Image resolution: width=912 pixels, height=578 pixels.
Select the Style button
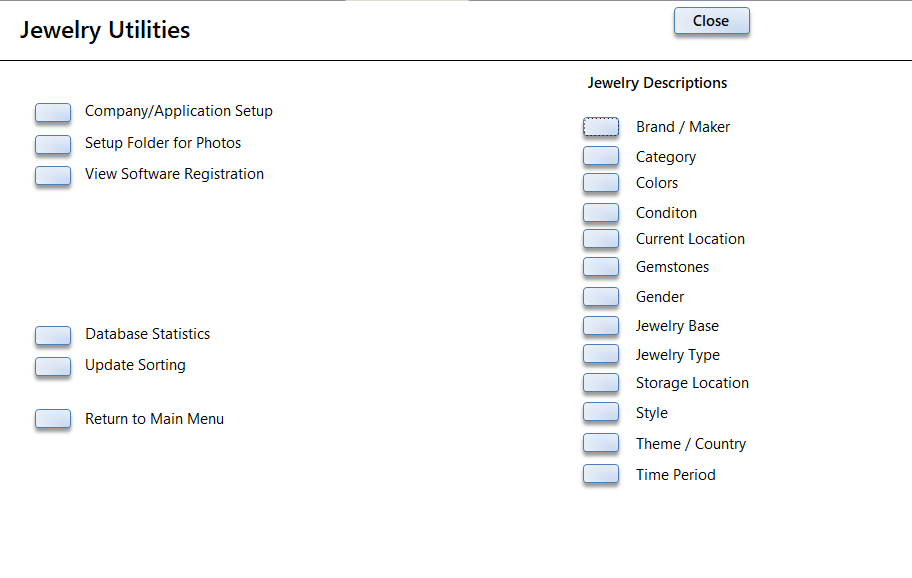[601, 411]
